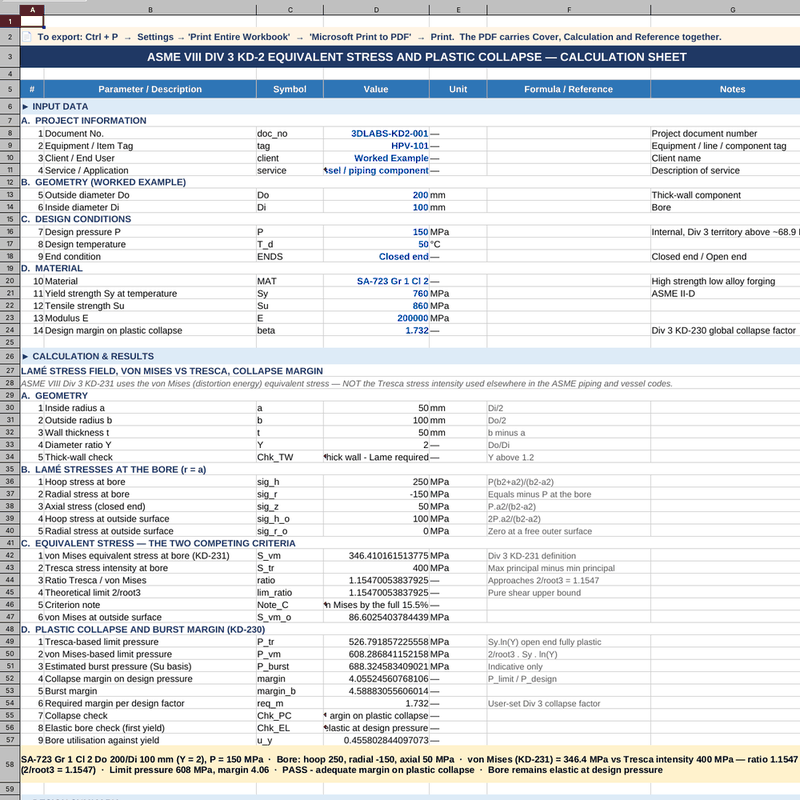Viewport: 800px width, 800px height.
Task: Select column D header
Action: tap(376, 10)
